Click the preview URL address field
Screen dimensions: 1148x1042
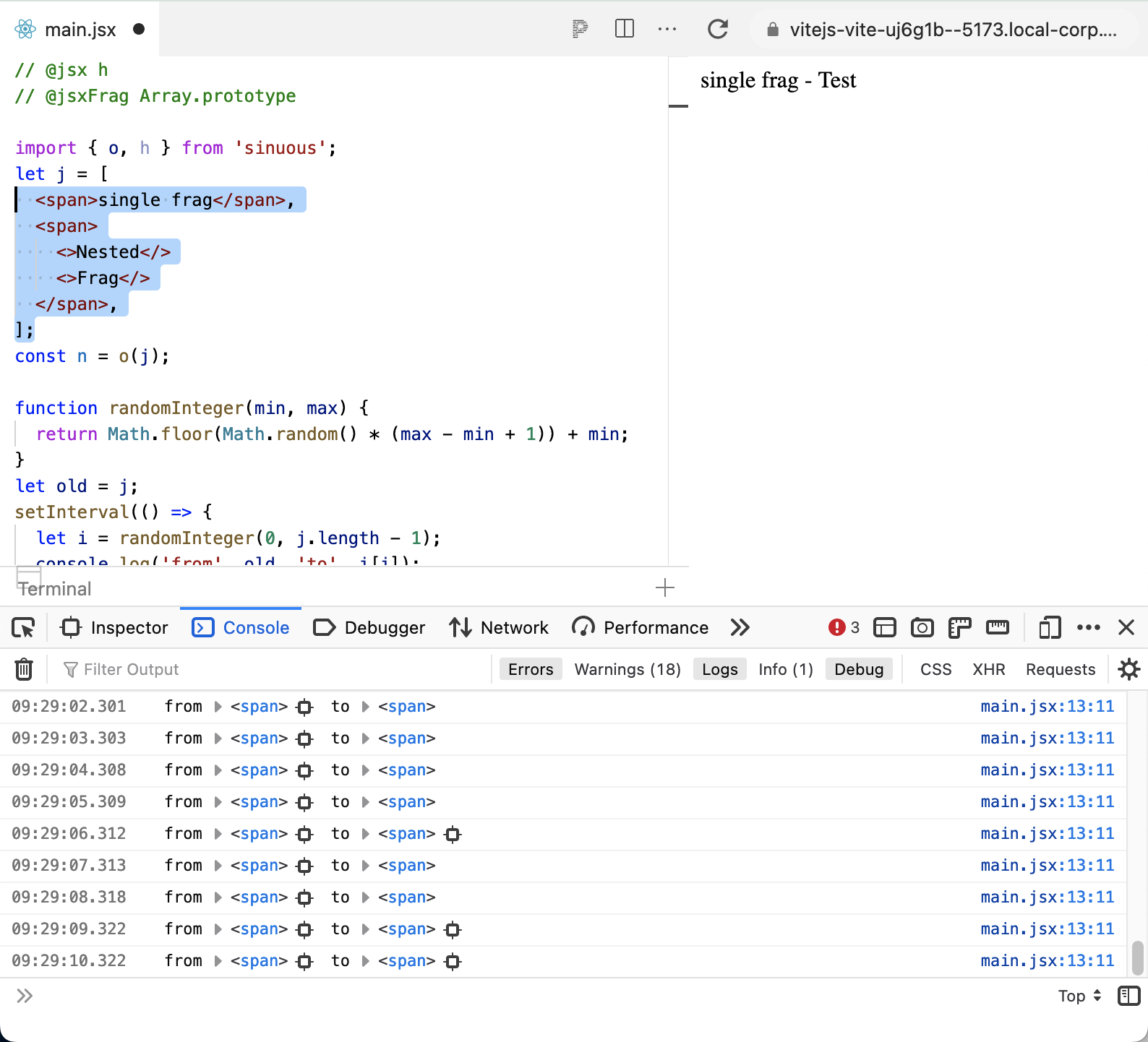coord(944,30)
